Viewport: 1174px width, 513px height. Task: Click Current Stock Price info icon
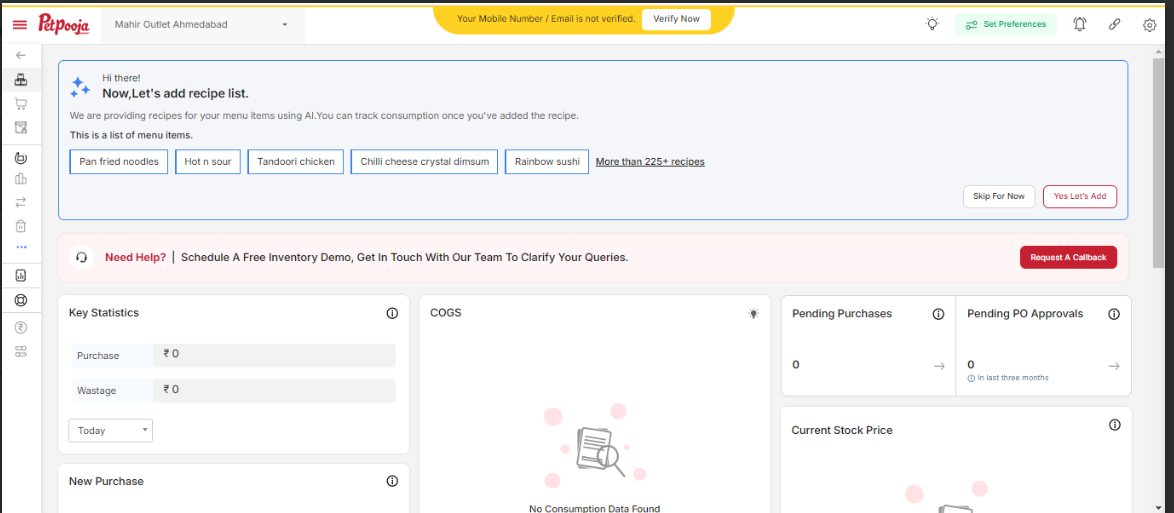click(x=1114, y=425)
